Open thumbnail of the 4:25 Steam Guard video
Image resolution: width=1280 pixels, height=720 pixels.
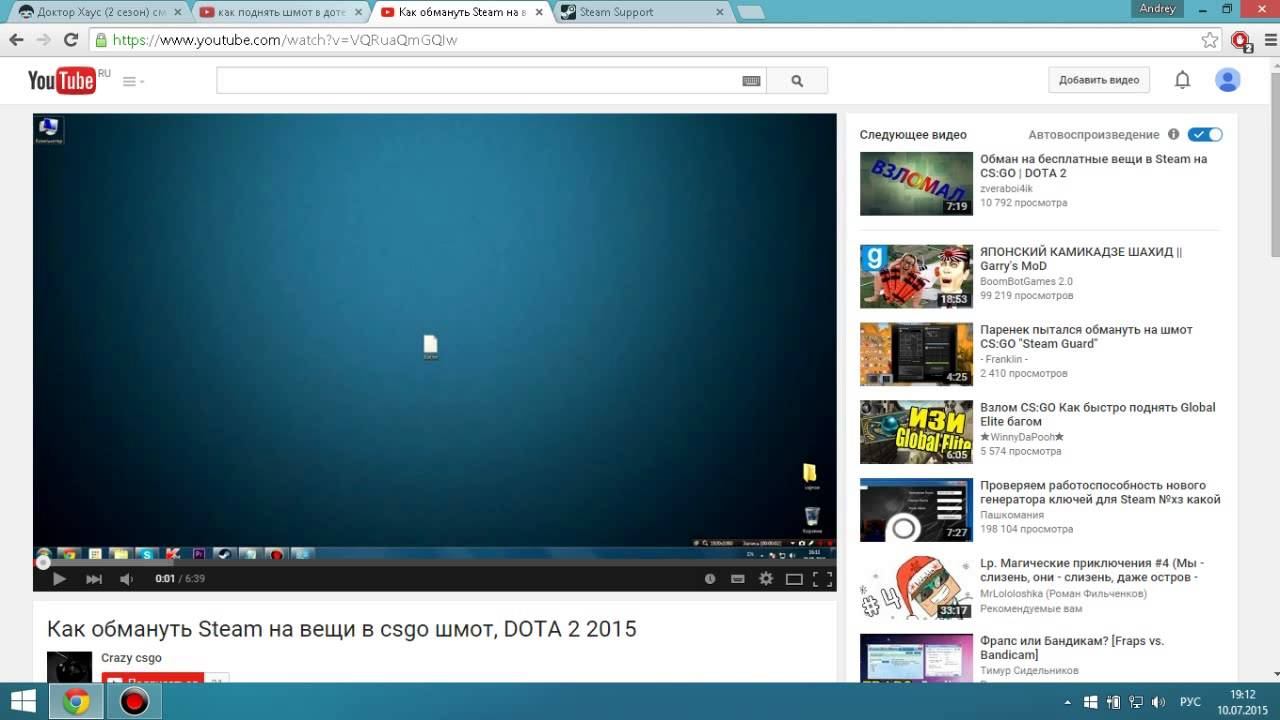(916, 354)
